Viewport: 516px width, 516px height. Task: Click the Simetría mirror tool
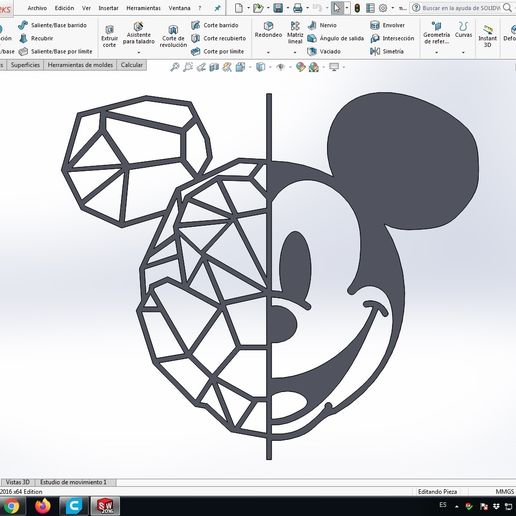coord(387,51)
